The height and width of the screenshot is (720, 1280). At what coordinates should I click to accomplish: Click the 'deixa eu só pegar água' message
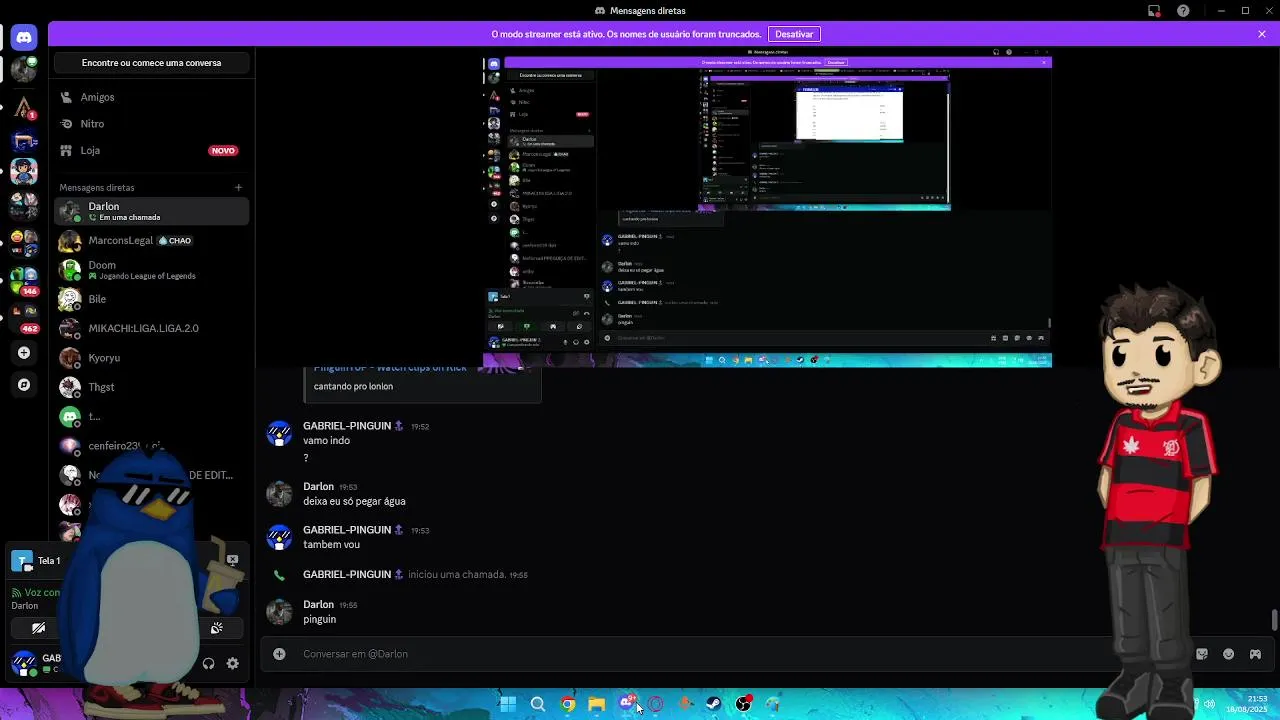(354, 501)
